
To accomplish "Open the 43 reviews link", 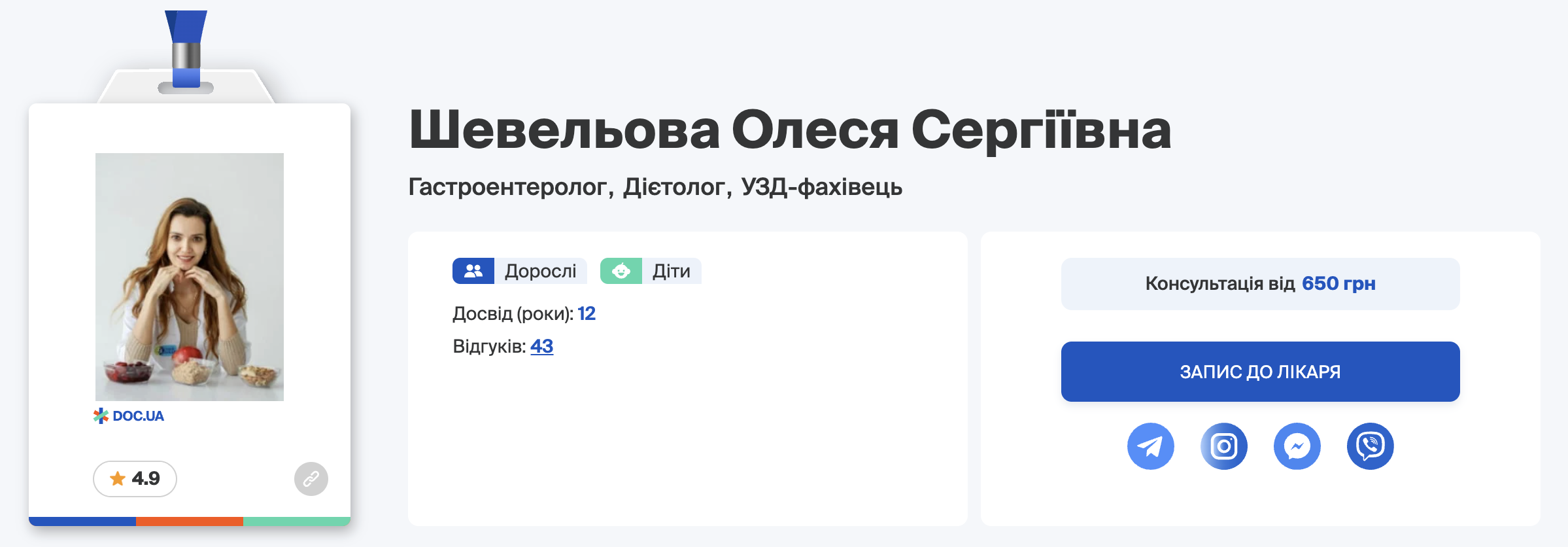I will (541, 346).
